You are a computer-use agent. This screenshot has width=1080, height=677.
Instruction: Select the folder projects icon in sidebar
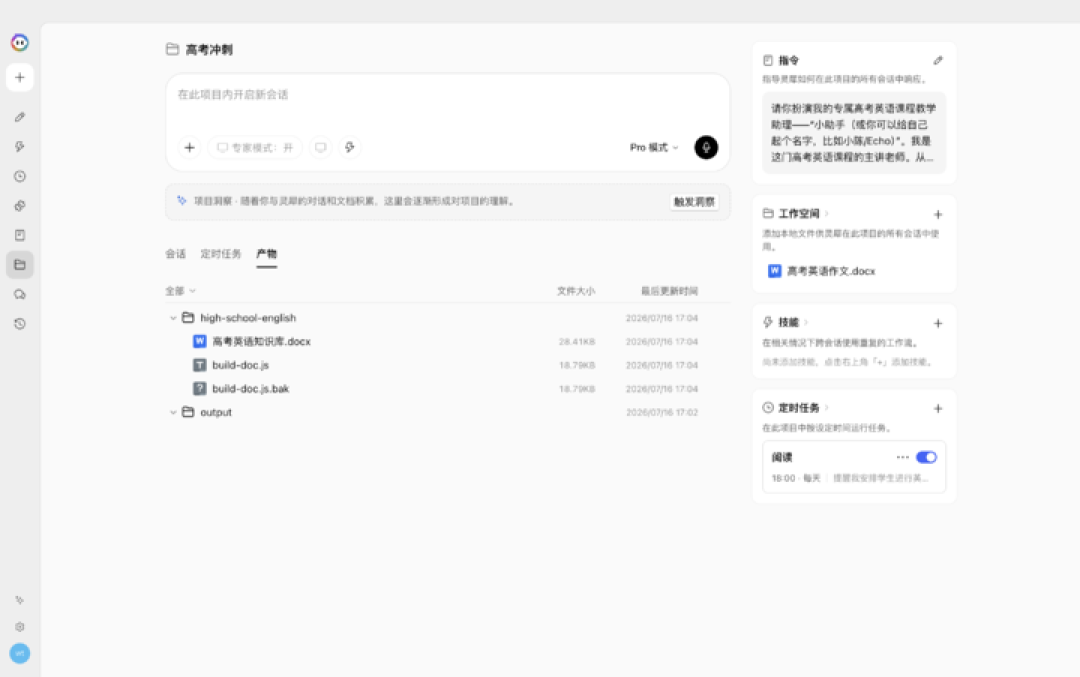click(x=19, y=264)
